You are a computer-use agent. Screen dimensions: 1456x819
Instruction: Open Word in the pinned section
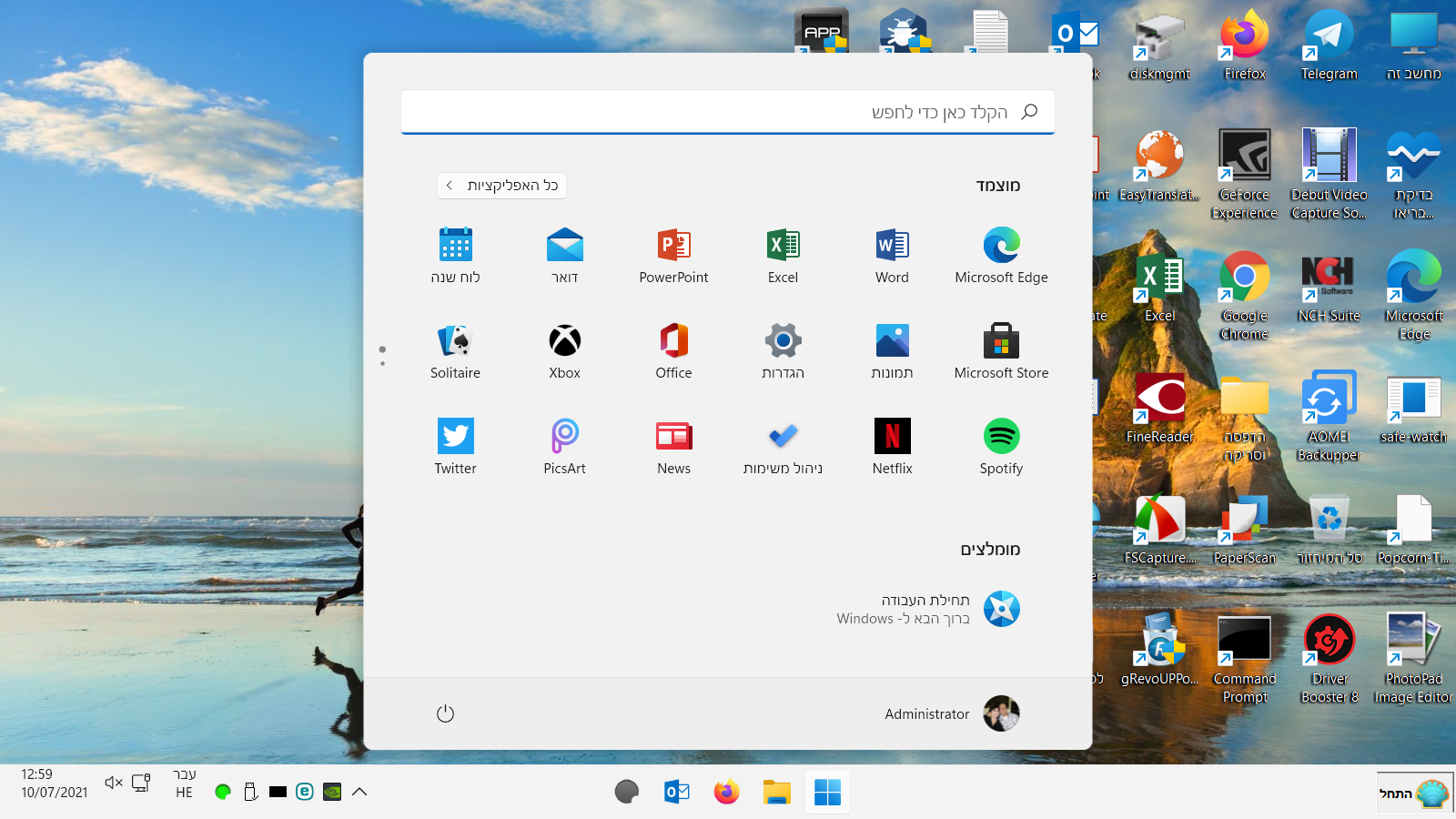point(892,246)
